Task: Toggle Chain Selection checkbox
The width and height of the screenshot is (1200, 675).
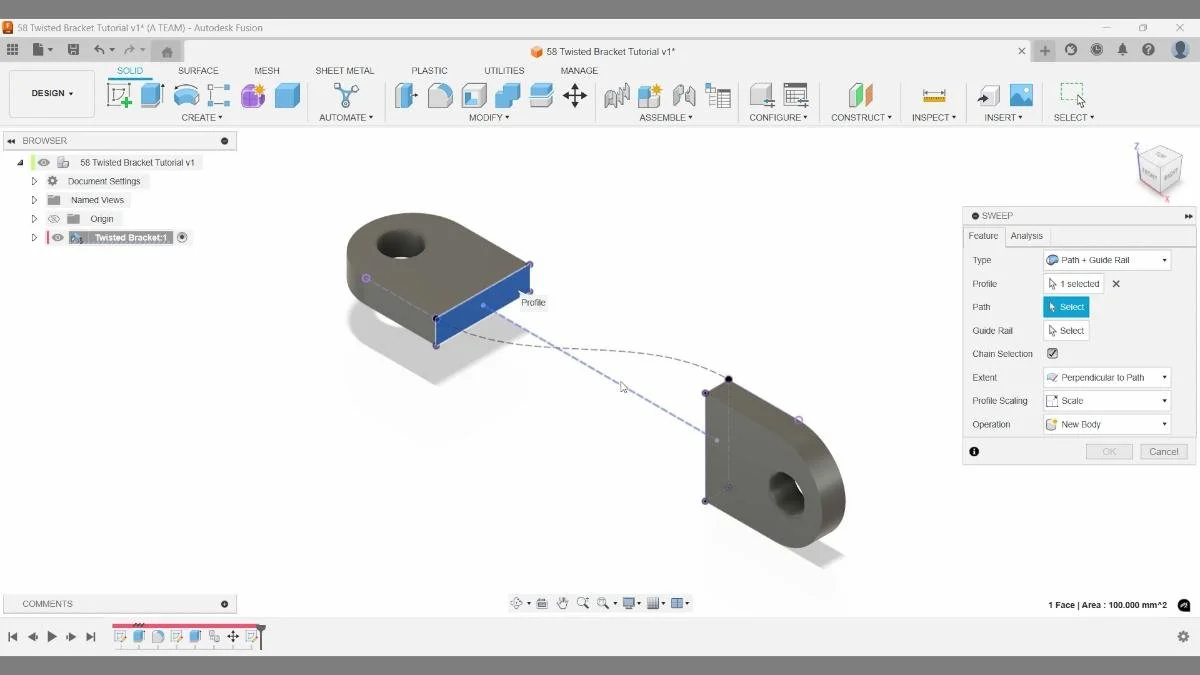Action: (x=1052, y=354)
